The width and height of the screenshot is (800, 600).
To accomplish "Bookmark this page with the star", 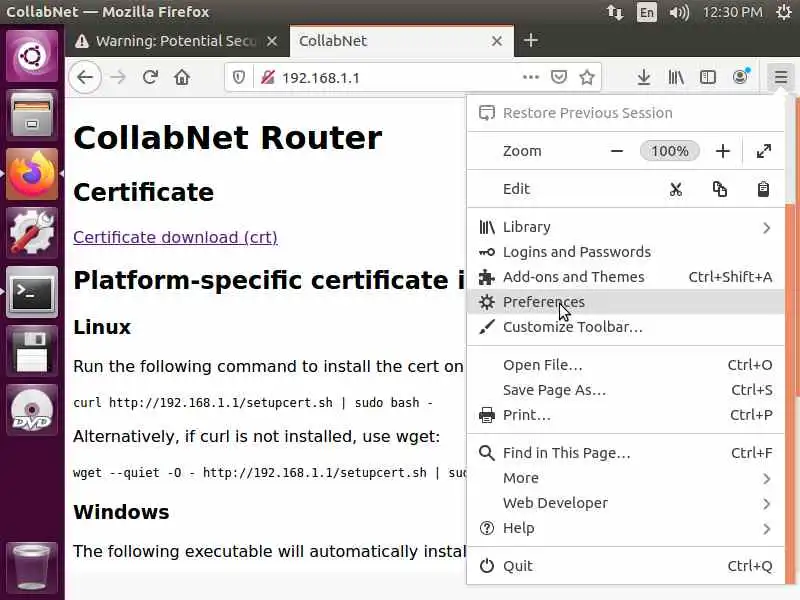I will 587,78.
